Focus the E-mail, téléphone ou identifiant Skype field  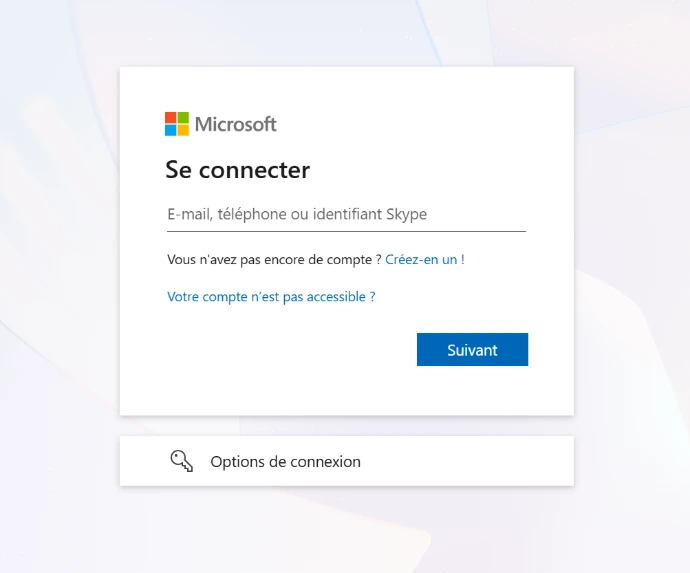(345, 214)
